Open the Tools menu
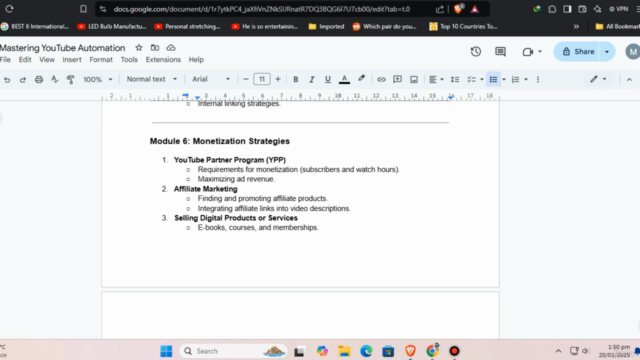The height and width of the screenshot is (360, 640). (x=129, y=60)
